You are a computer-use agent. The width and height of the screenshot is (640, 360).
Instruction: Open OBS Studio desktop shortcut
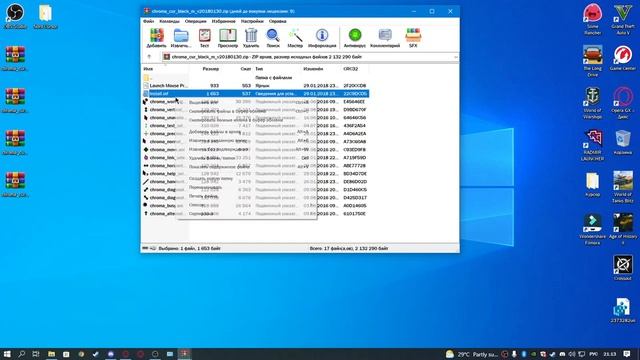[x=15, y=16]
